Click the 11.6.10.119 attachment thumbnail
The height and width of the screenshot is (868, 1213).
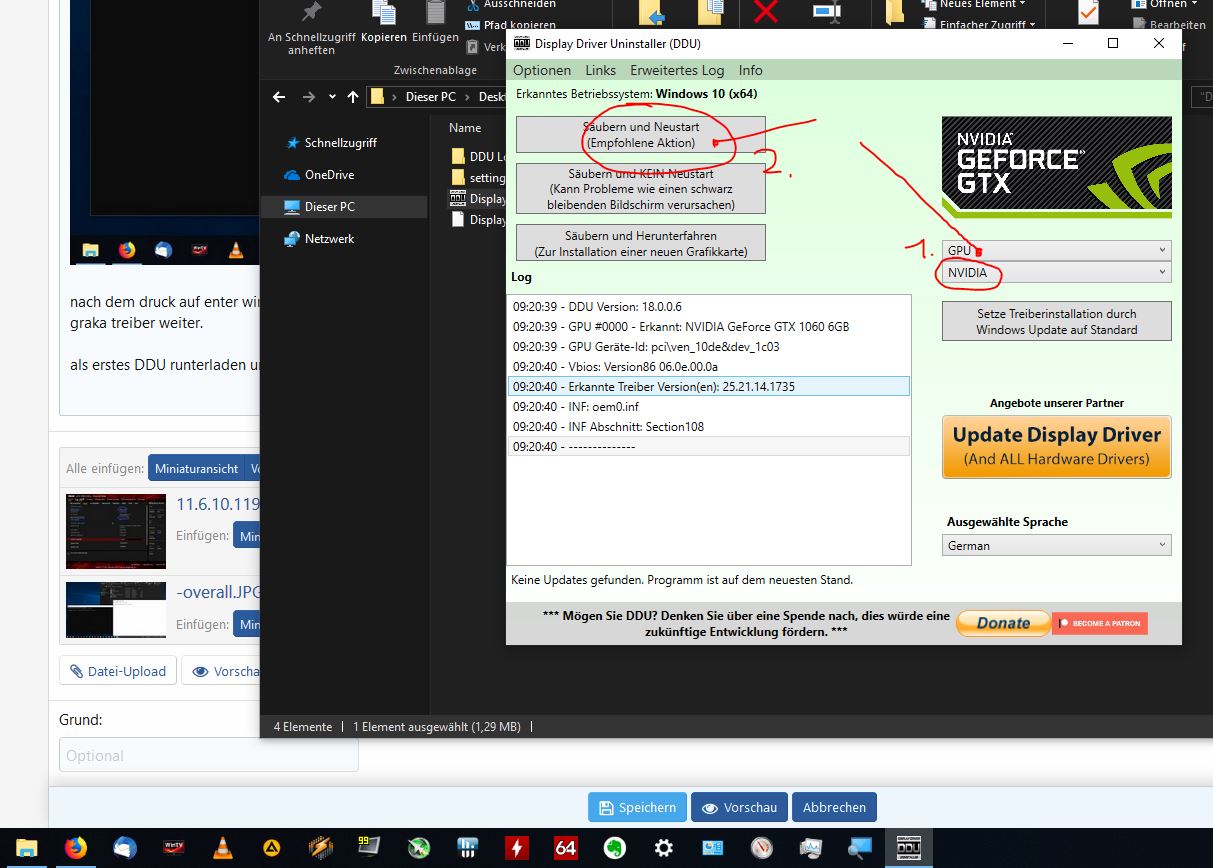(x=116, y=530)
